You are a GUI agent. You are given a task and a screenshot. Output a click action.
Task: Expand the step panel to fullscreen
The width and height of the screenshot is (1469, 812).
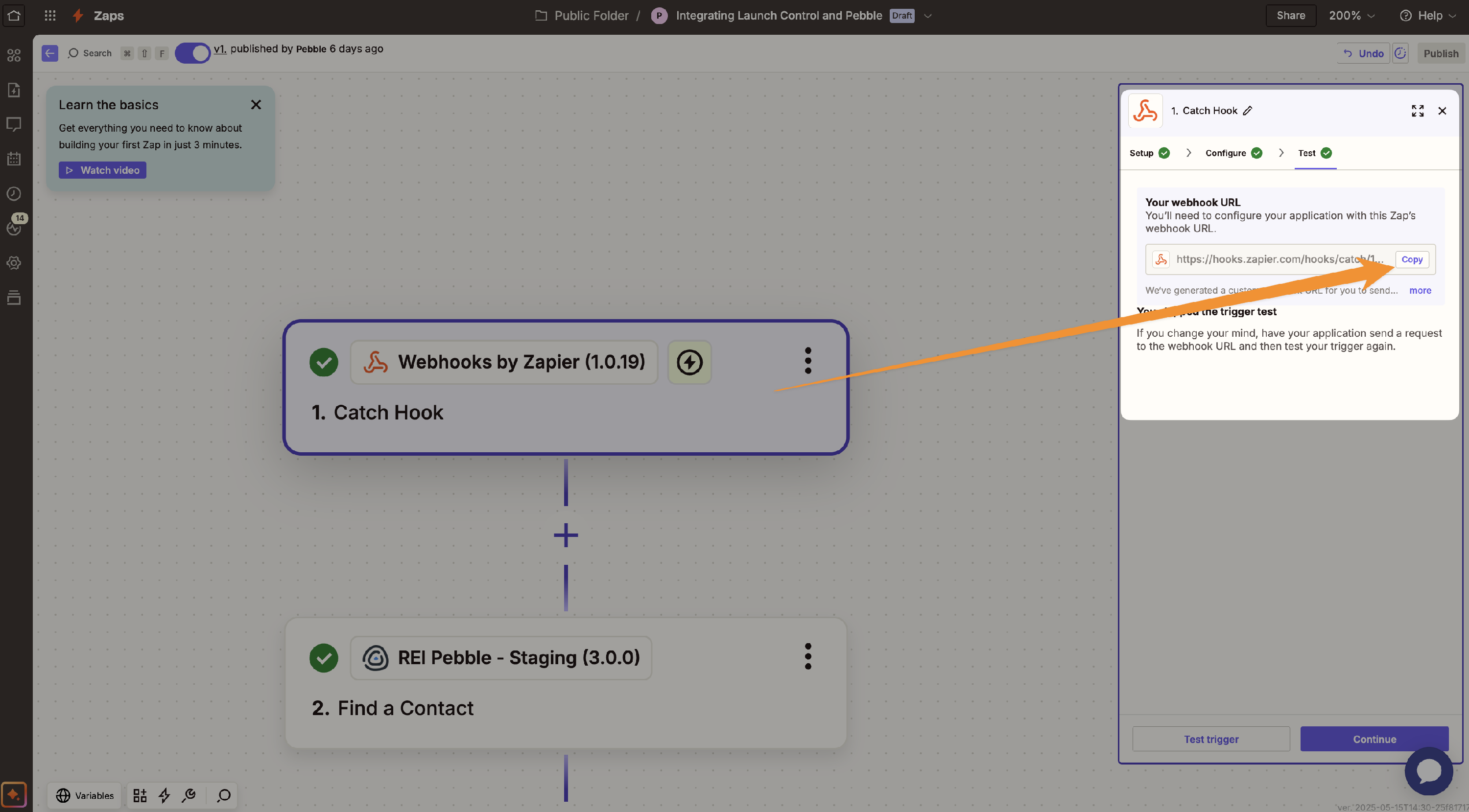click(1418, 111)
